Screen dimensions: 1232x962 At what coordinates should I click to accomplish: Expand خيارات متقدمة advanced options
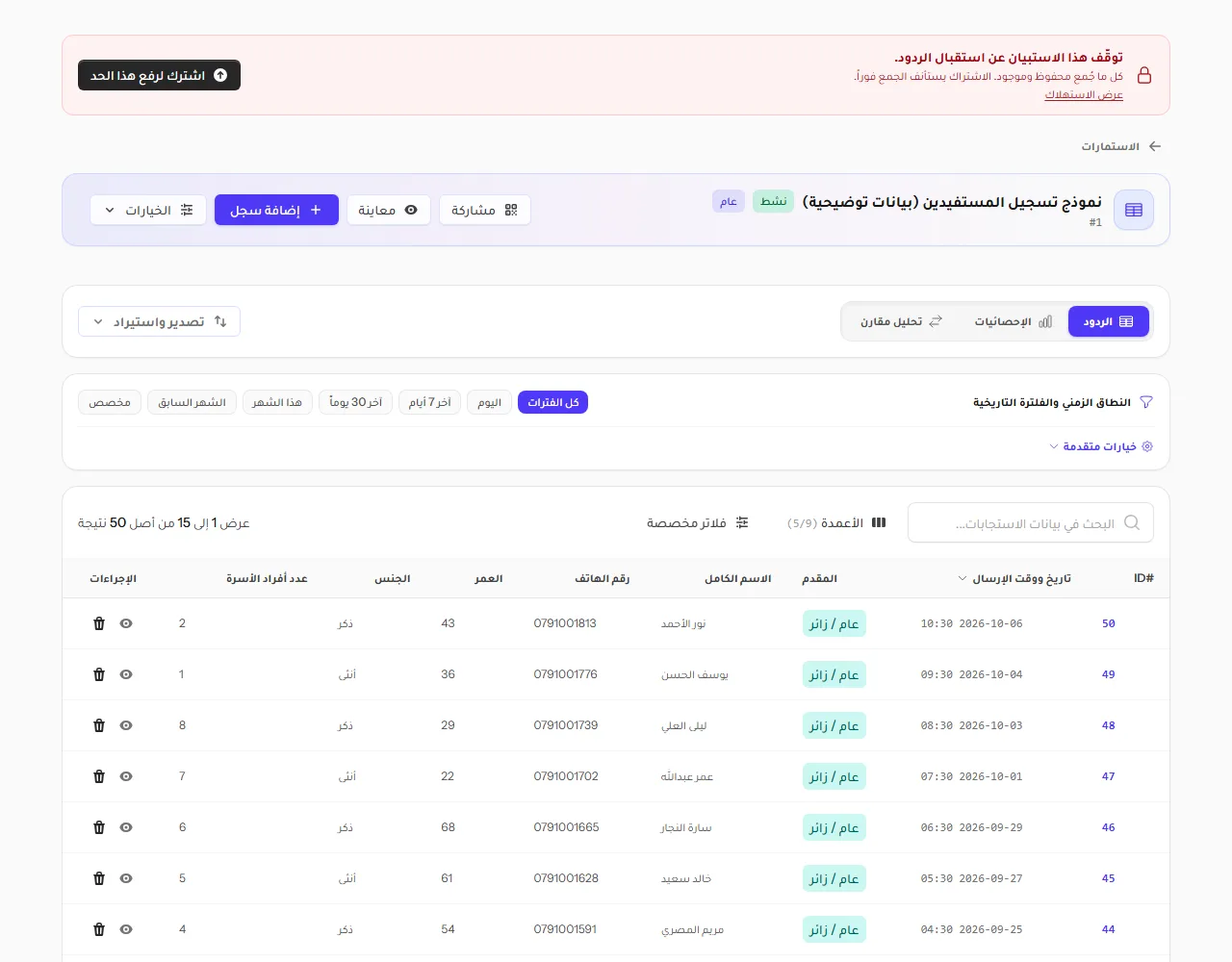(x=1100, y=446)
